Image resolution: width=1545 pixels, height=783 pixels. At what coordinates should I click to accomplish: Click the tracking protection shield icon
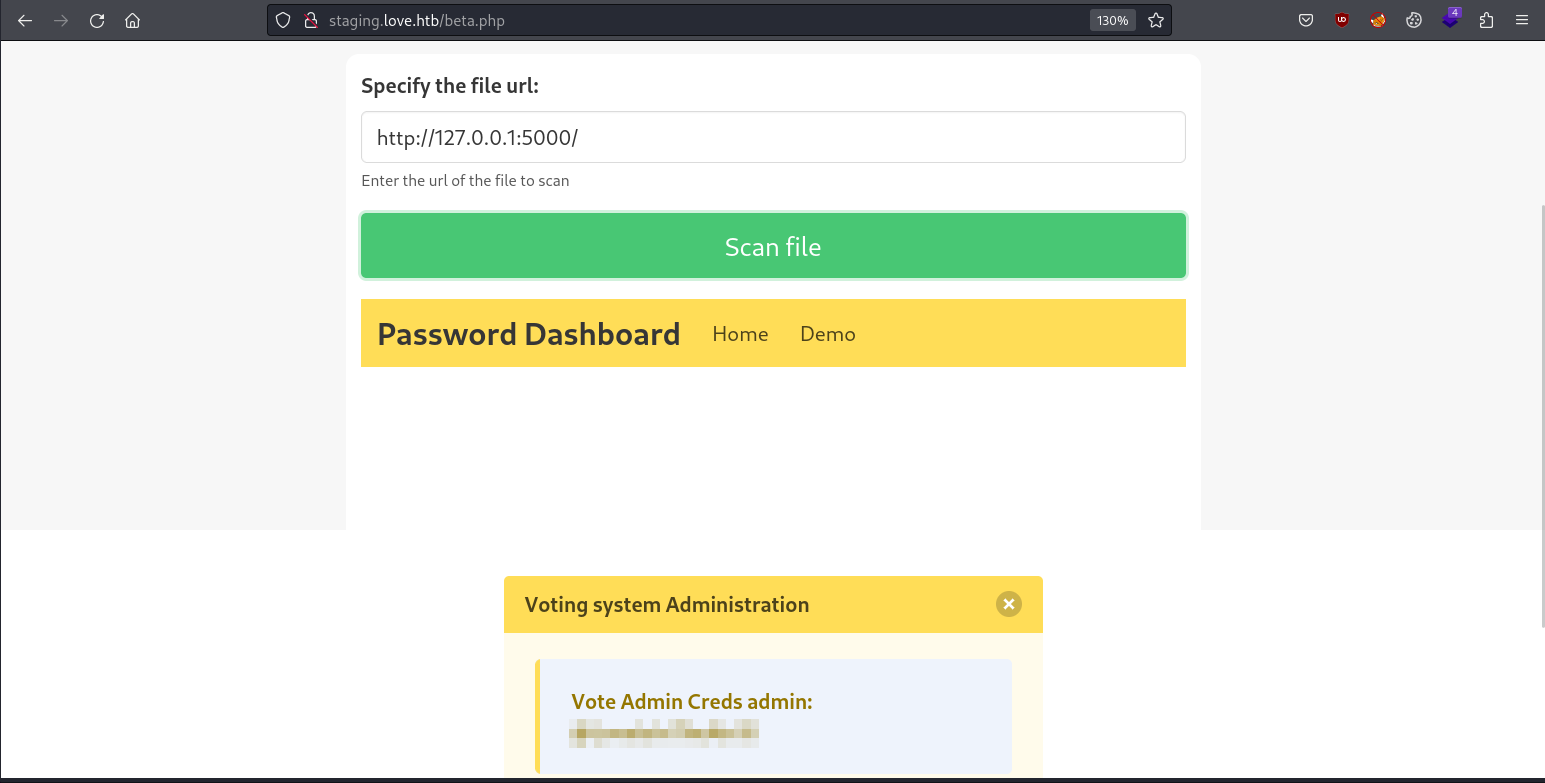click(283, 20)
